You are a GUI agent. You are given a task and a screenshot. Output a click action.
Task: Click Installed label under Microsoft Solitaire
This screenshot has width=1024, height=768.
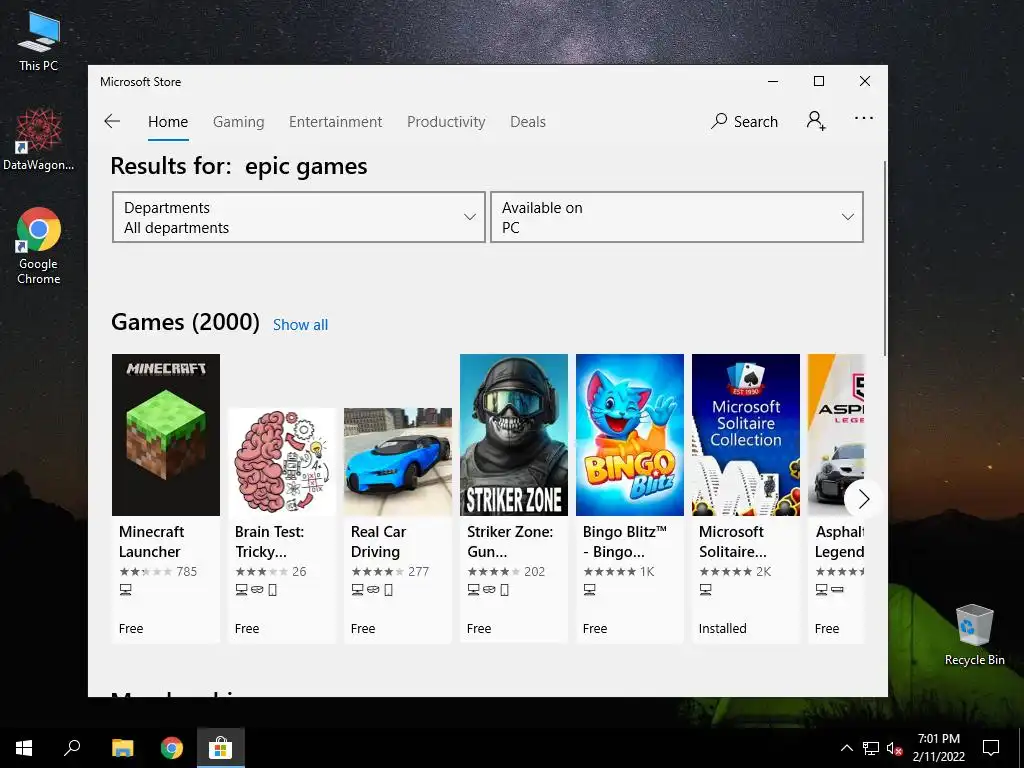click(x=722, y=628)
